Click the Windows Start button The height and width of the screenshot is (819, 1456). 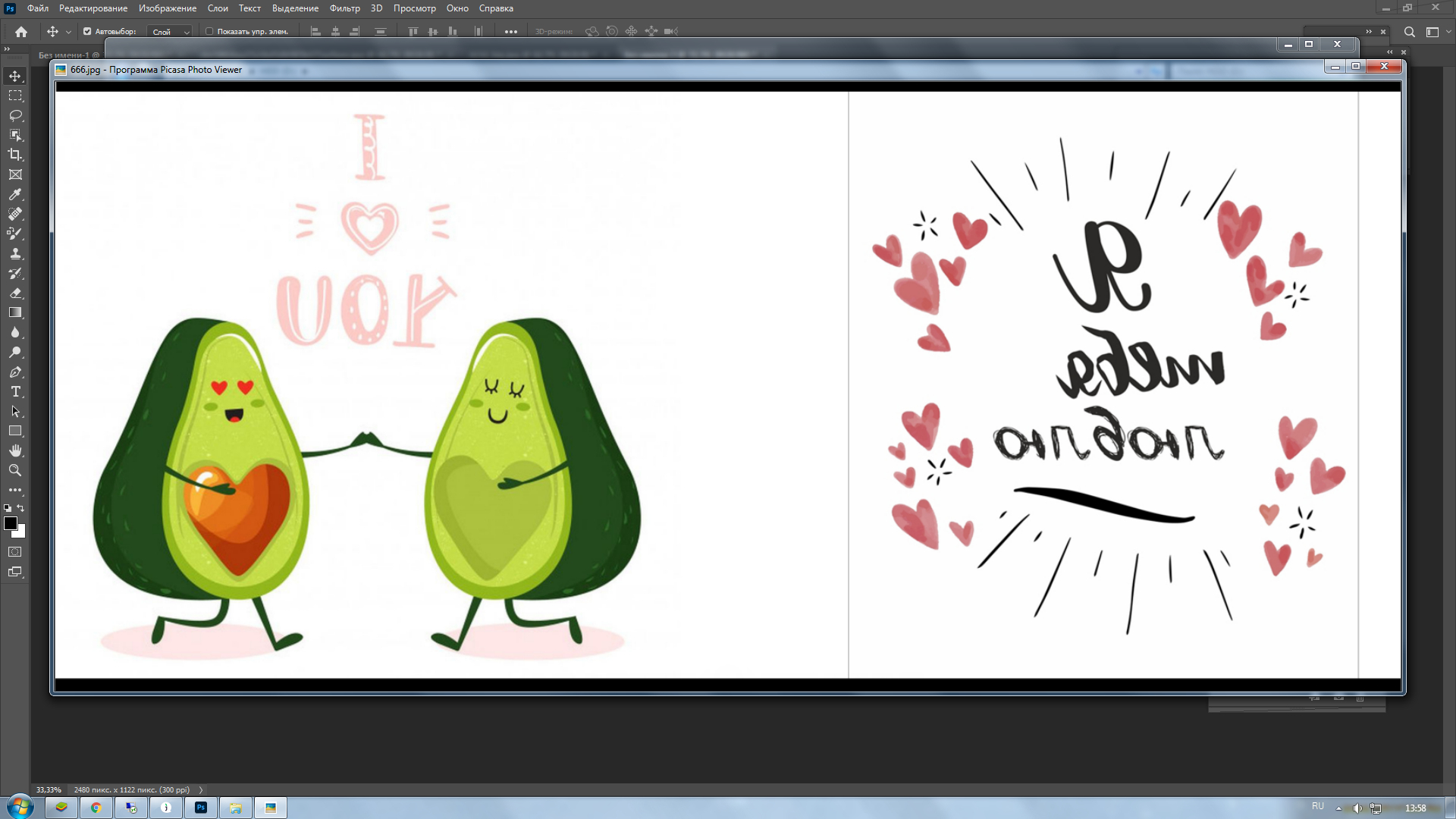coord(20,807)
